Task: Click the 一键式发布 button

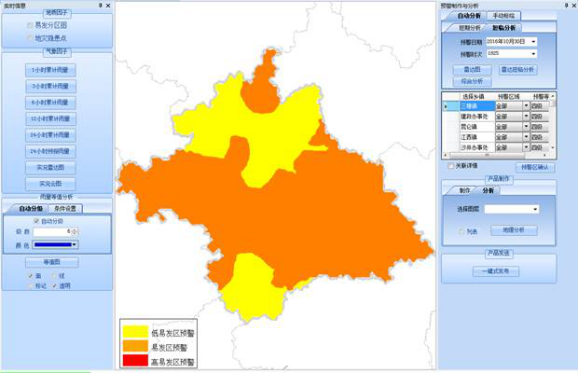Action: tap(496, 271)
